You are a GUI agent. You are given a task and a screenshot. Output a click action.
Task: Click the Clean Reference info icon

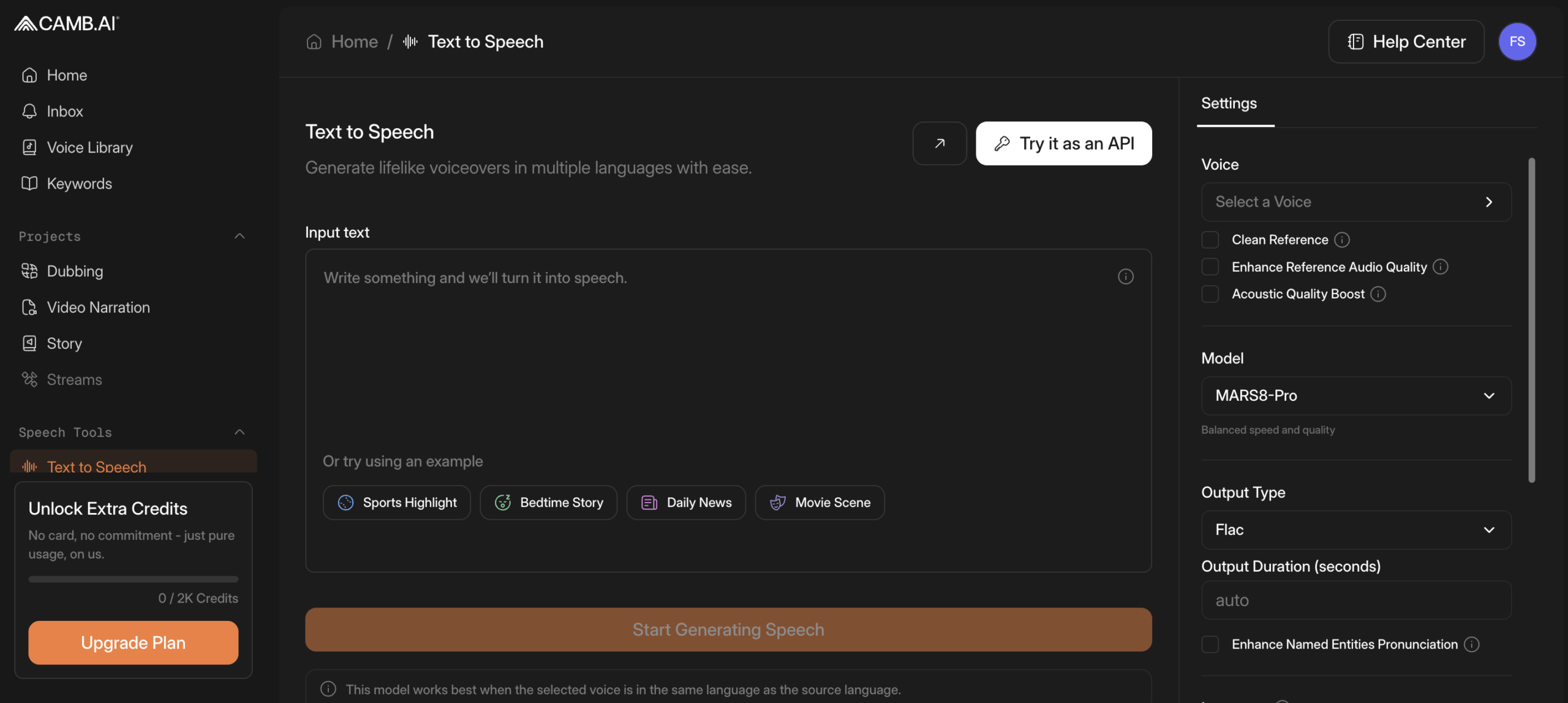coord(1341,240)
